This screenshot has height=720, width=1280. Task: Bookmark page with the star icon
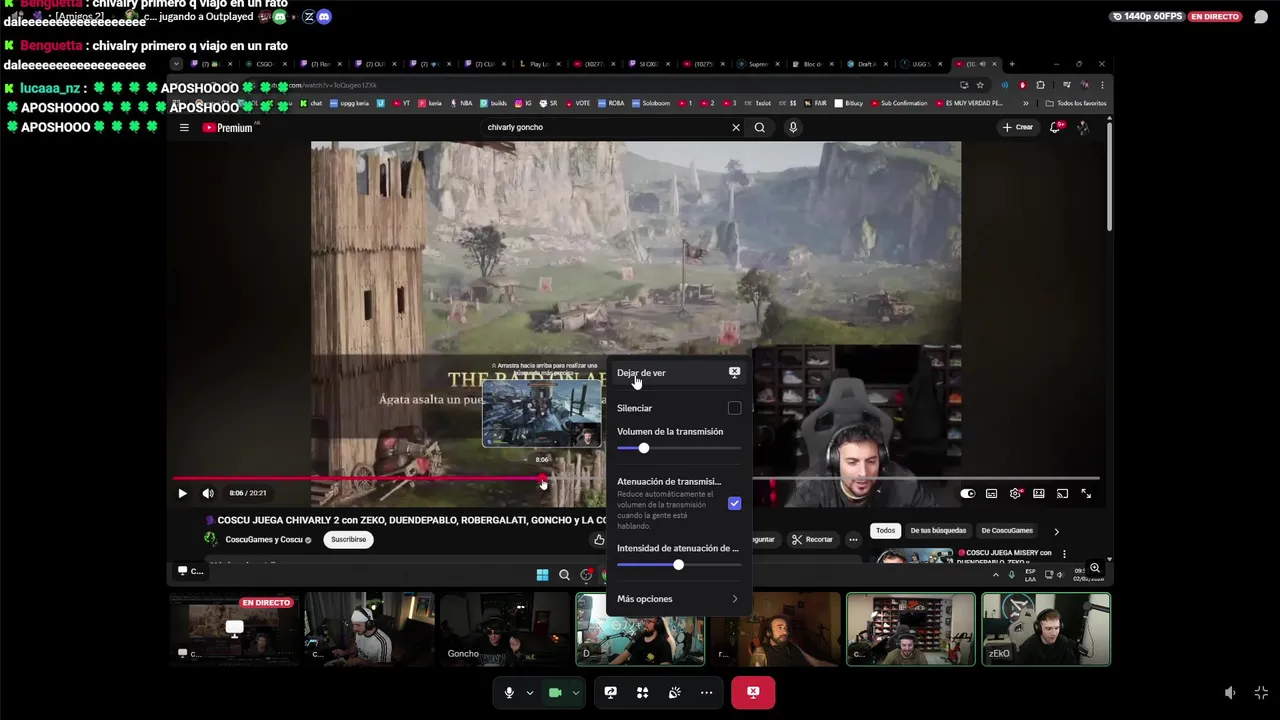point(980,85)
